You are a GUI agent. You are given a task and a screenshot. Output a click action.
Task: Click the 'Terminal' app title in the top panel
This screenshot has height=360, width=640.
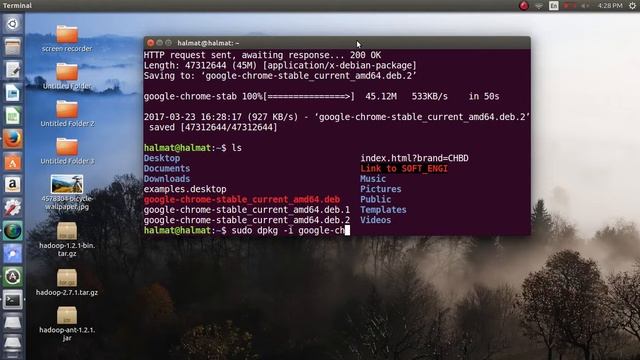[17, 5]
